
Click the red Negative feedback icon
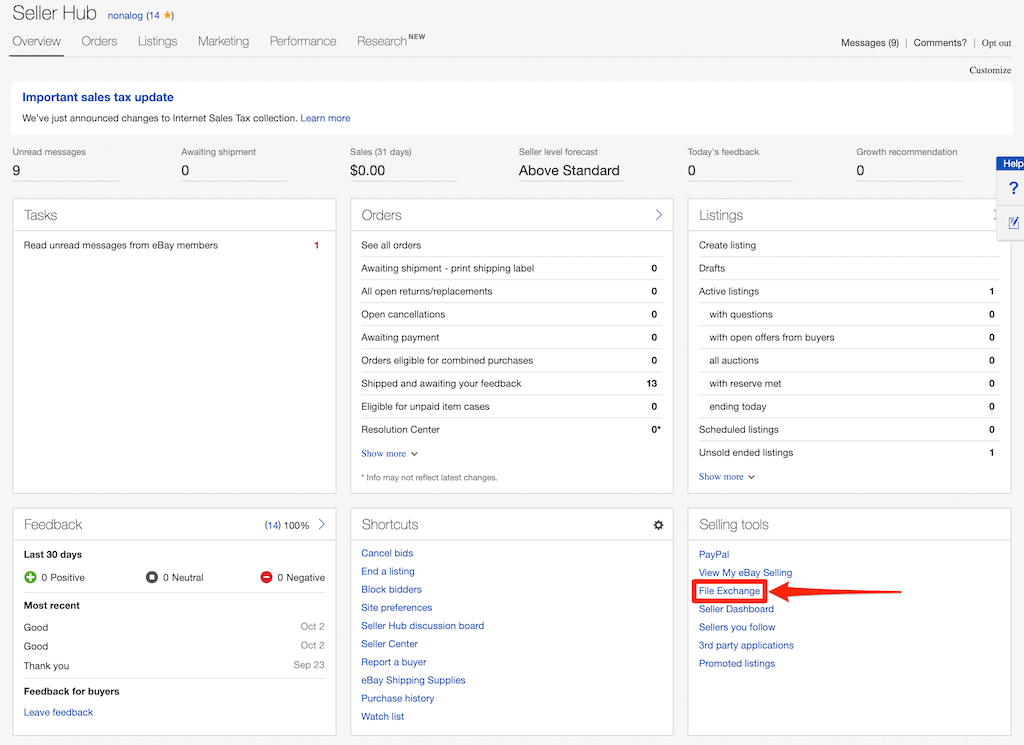pos(266,577)
